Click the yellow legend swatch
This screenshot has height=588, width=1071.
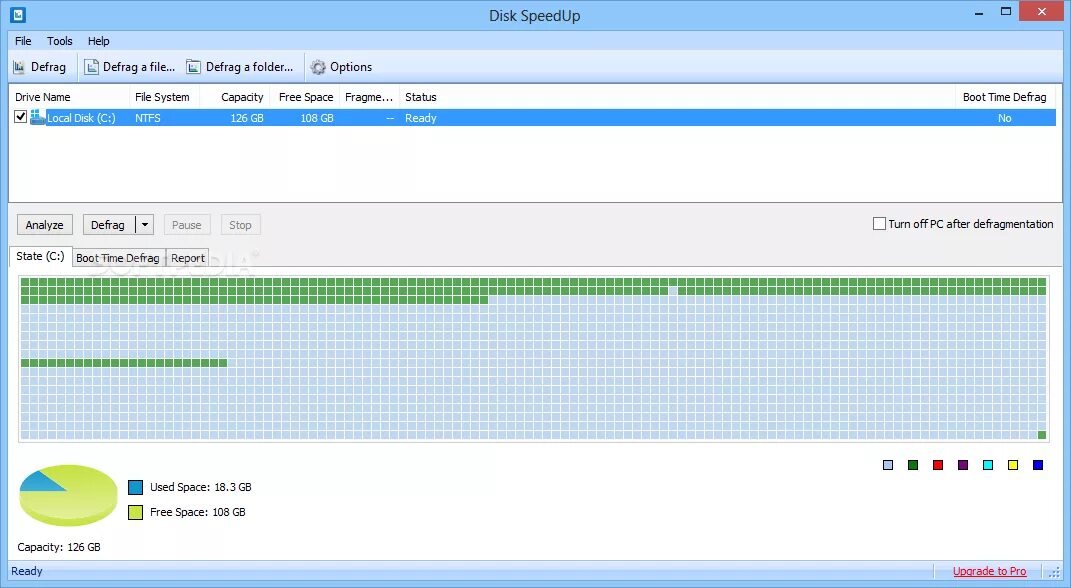tap(1013, 465)
